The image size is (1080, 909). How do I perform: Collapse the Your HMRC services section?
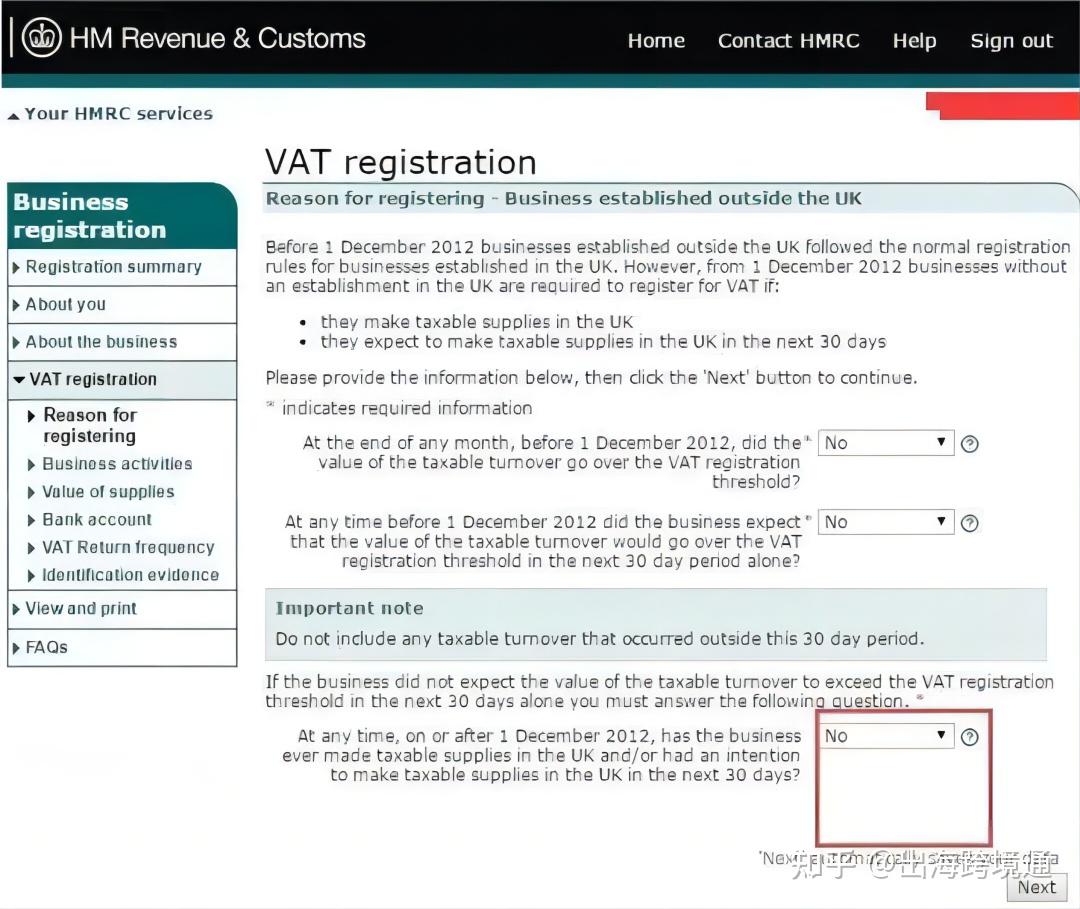12,113
